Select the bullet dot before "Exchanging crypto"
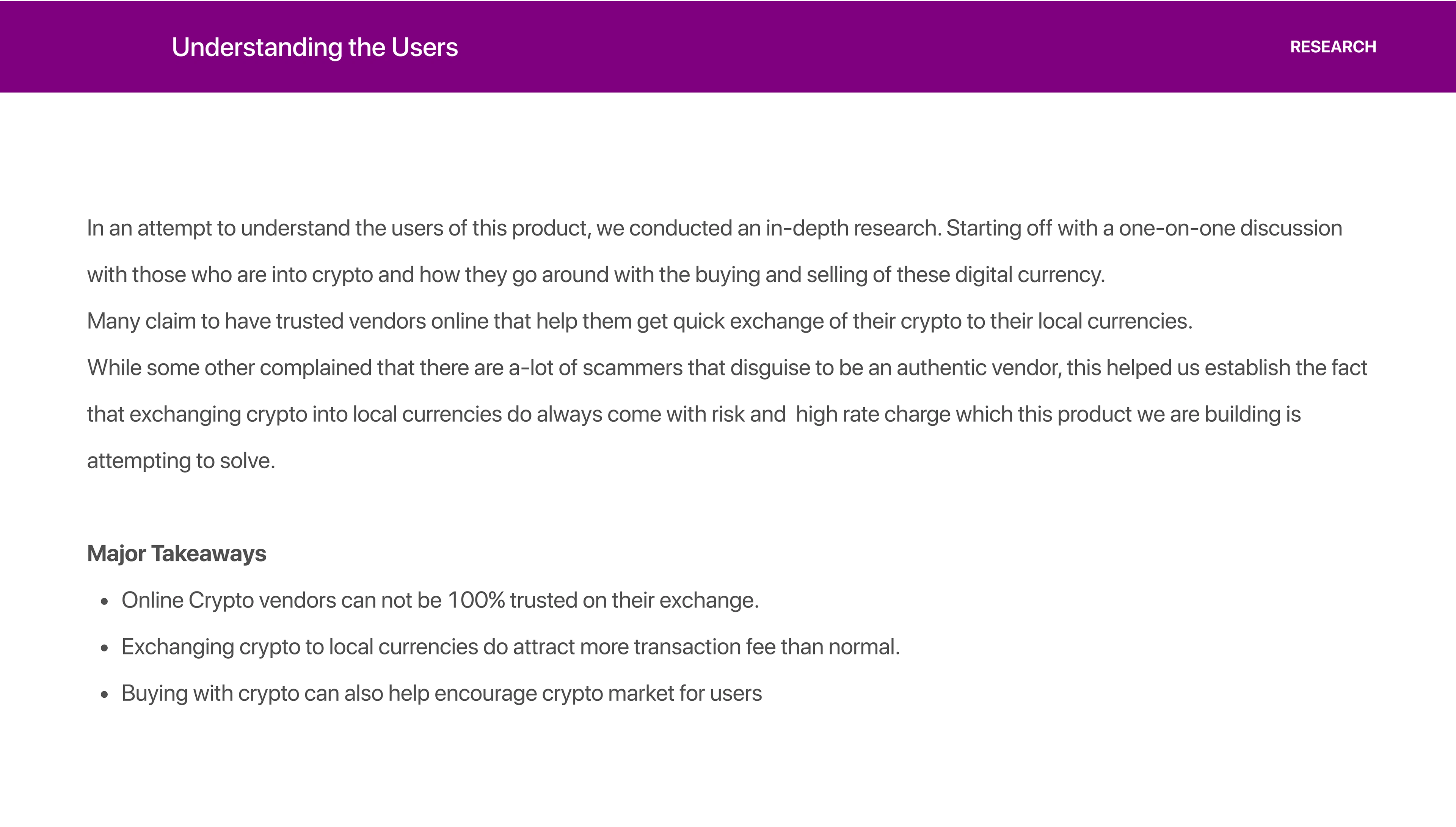This screenshot has height=827, width=1456. (104, 649)
